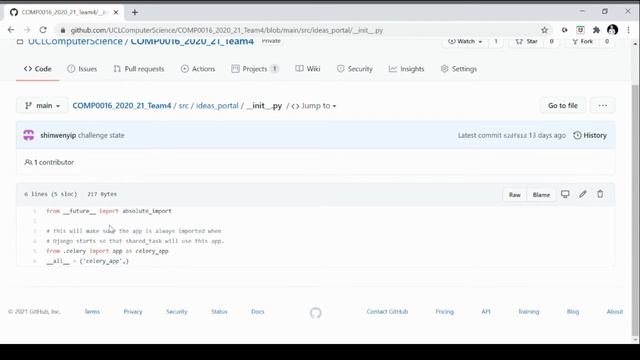Click the extension icon beside the bookmark star

coord(564,30)
